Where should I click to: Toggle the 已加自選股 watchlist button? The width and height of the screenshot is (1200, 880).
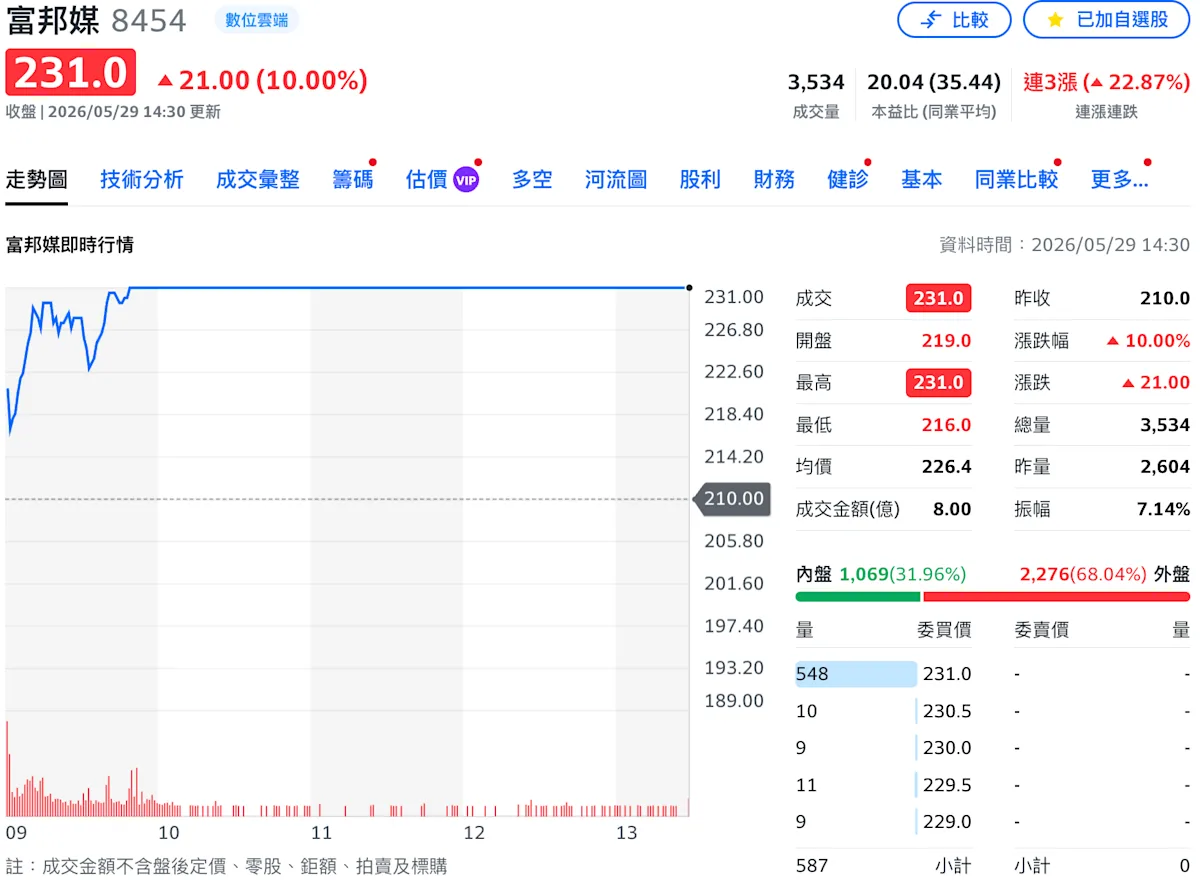[x=1106, y=20]
